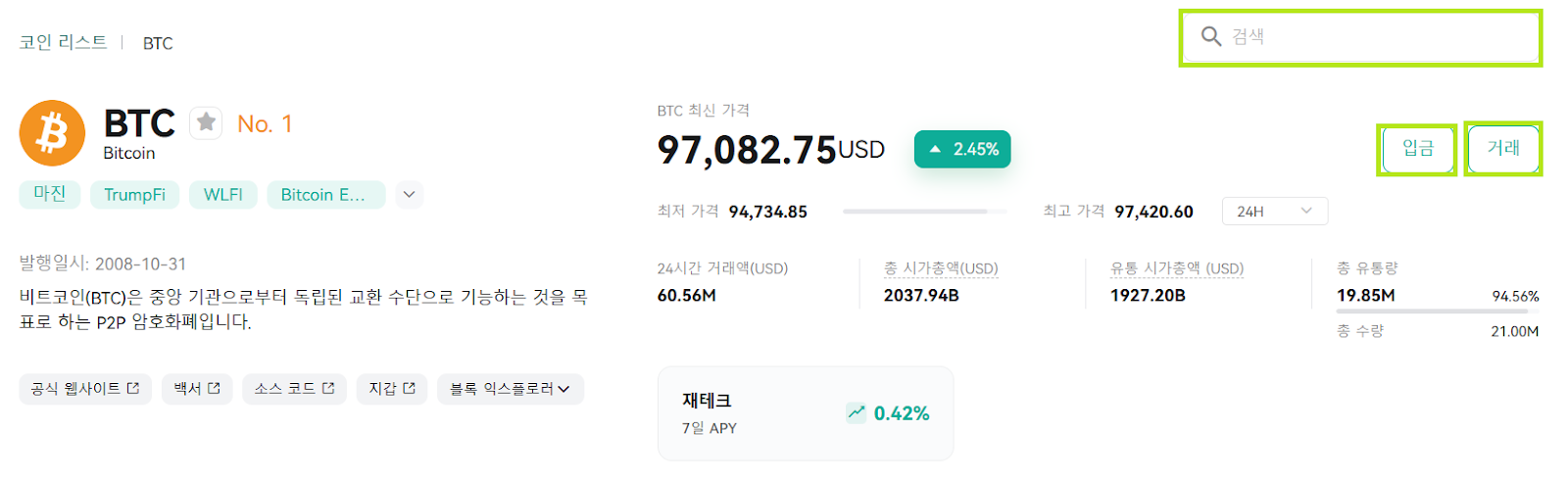Select the 마진 tag

pos(50,194)
